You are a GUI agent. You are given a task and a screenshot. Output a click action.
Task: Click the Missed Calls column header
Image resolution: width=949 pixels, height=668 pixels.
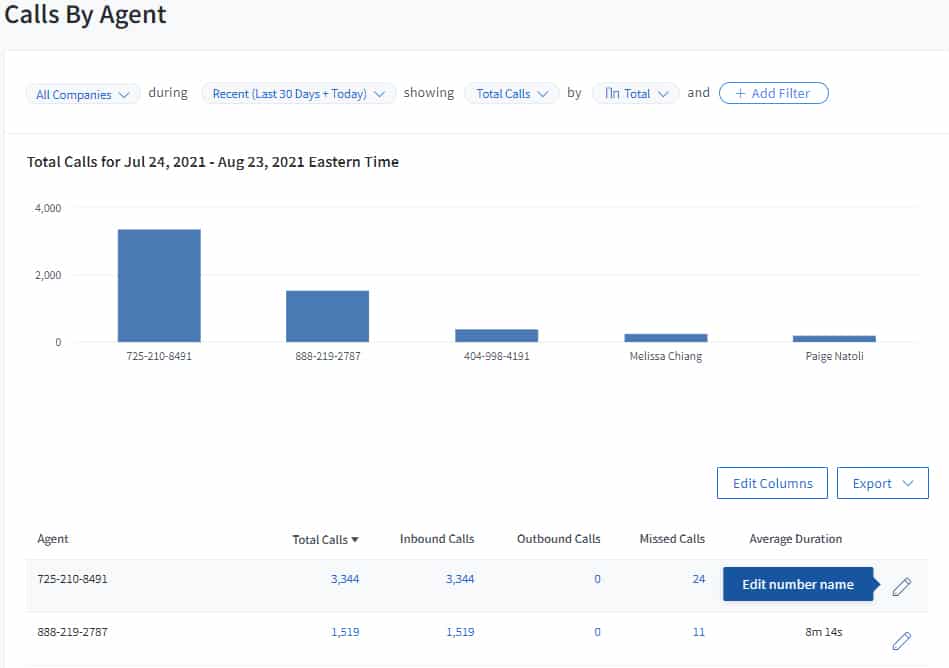tap(672, 539)
